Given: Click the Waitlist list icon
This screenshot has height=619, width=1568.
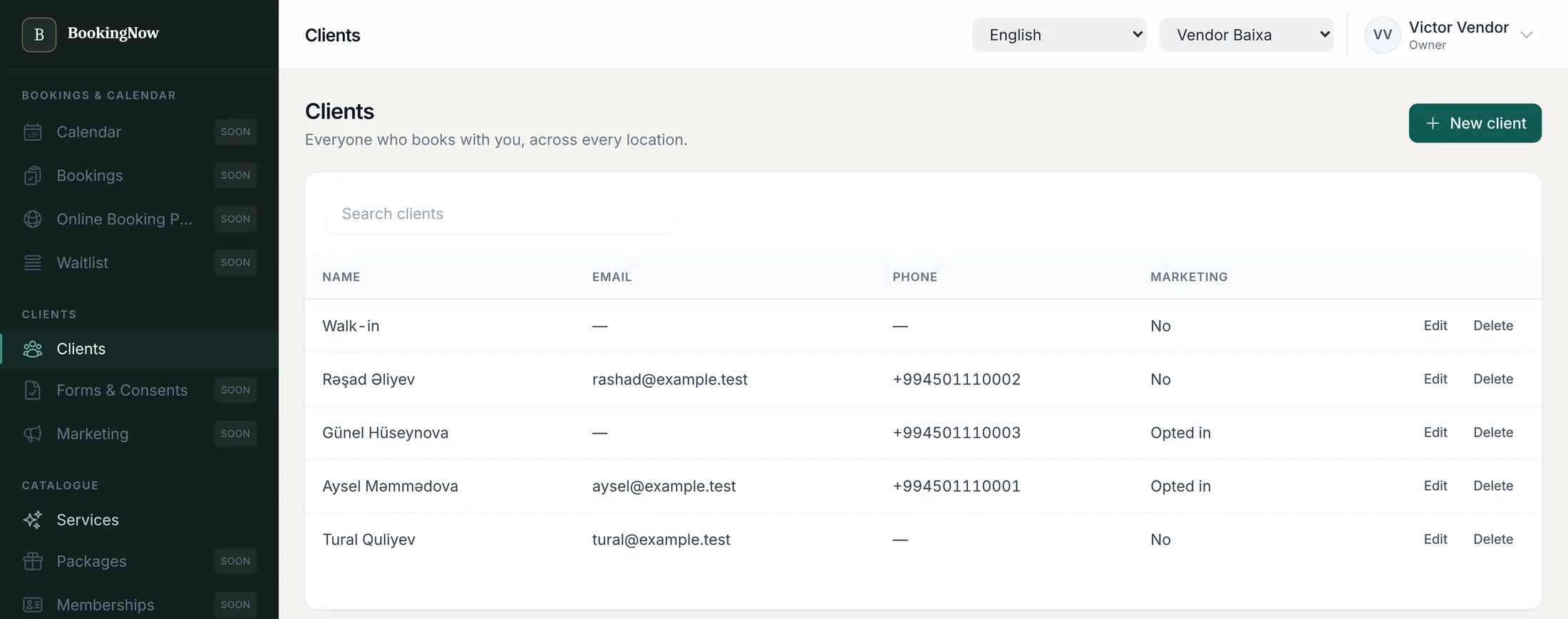Looking at the screenshot, I should 33,262.
